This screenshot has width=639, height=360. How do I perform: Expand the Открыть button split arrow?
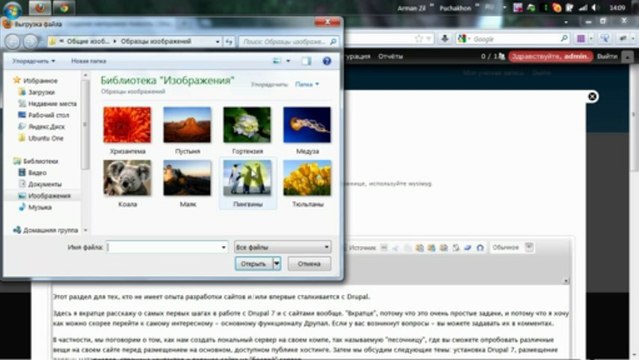click(x=277, y=264)
